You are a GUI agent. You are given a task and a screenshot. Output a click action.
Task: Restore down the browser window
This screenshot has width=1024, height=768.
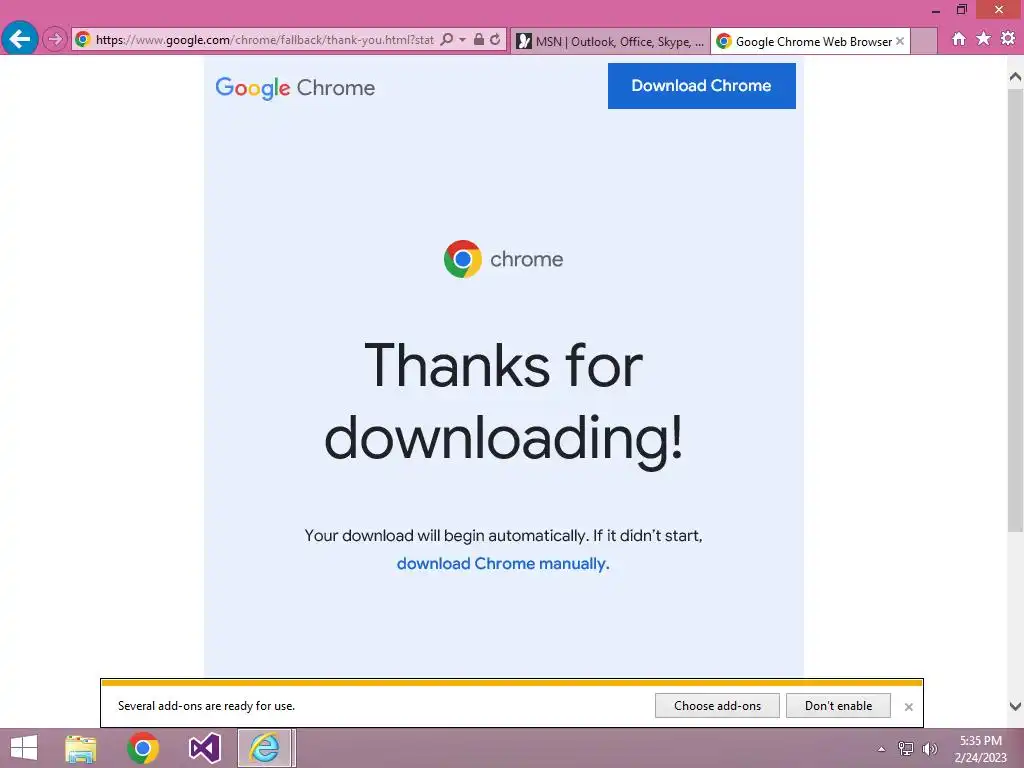pyautogui.click(x=962, y=9)
